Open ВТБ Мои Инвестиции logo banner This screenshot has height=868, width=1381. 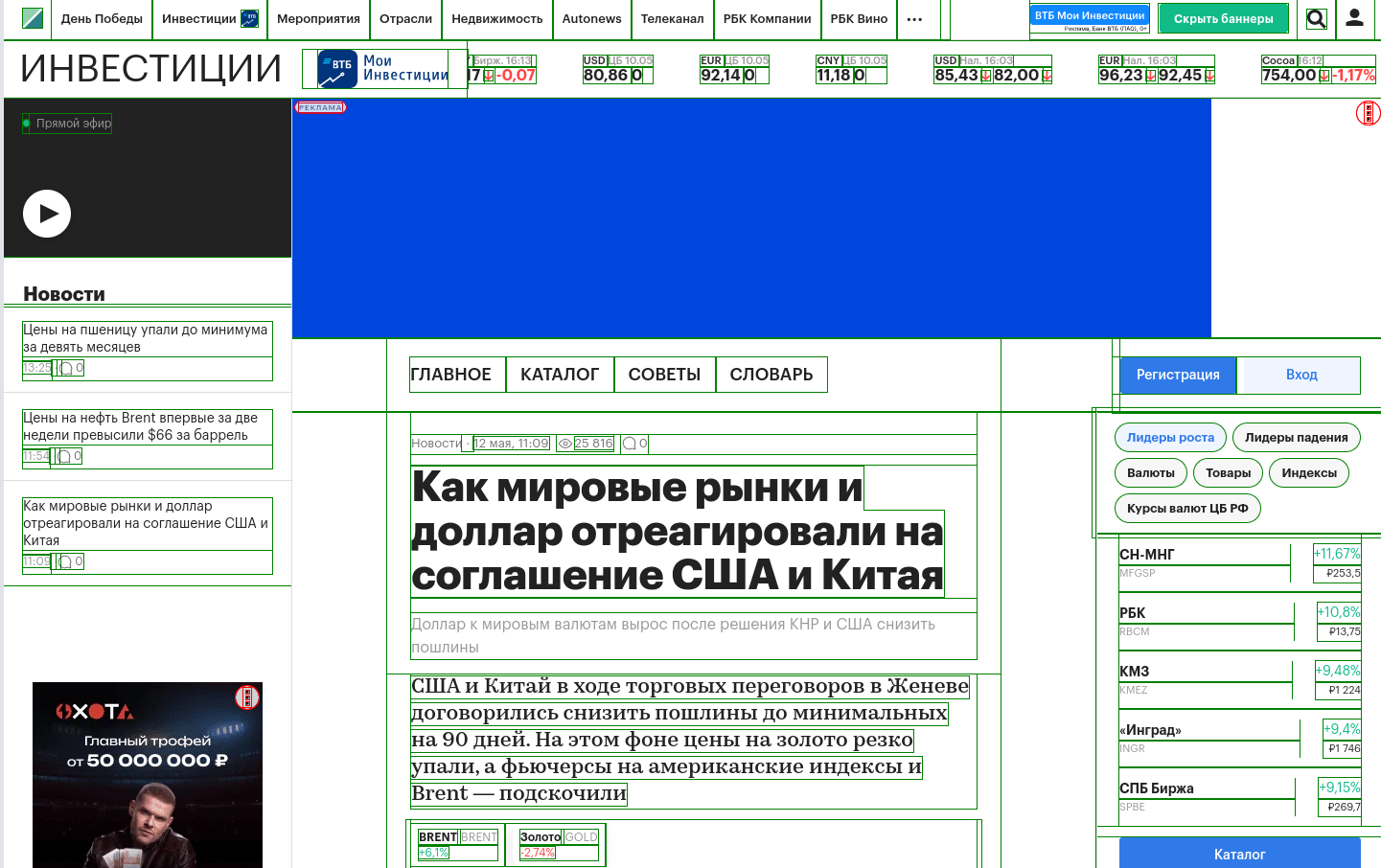point(383,69)
